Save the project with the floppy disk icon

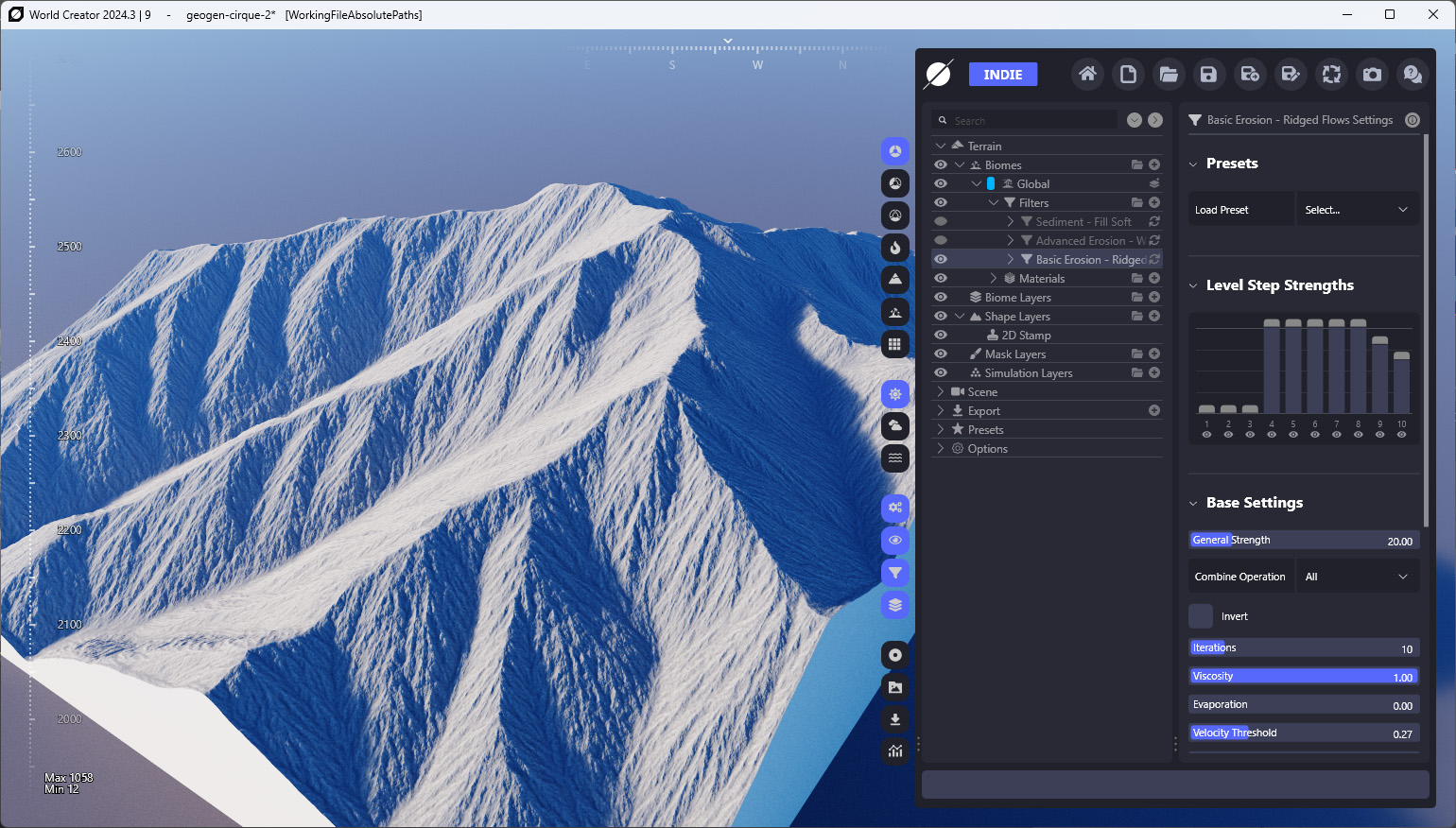(x=1208, y=75)
